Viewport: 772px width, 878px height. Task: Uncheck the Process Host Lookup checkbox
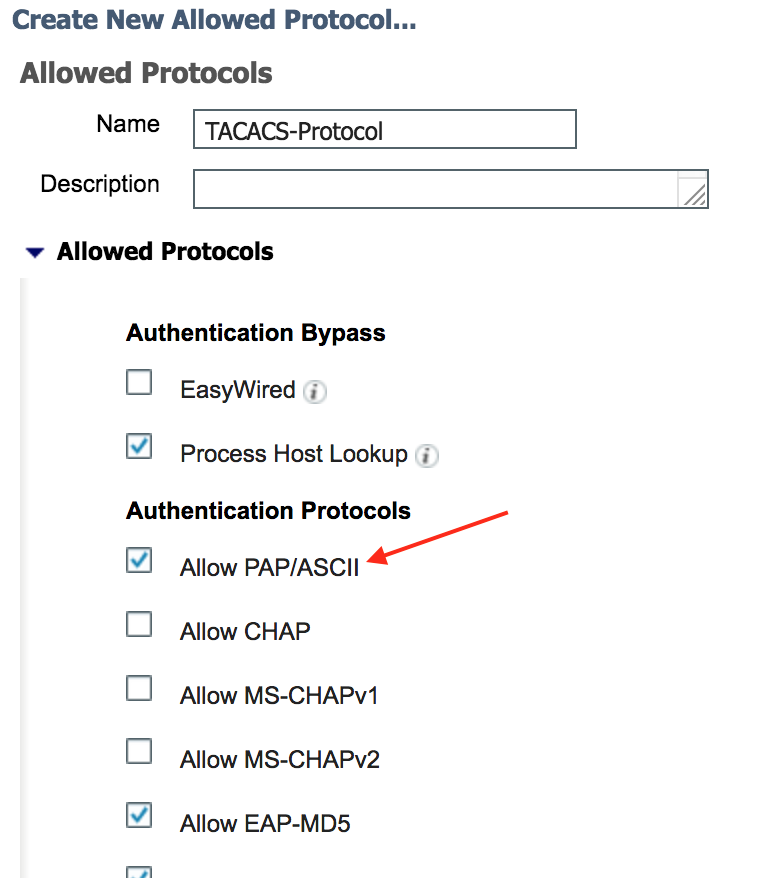tap(139, 447)
